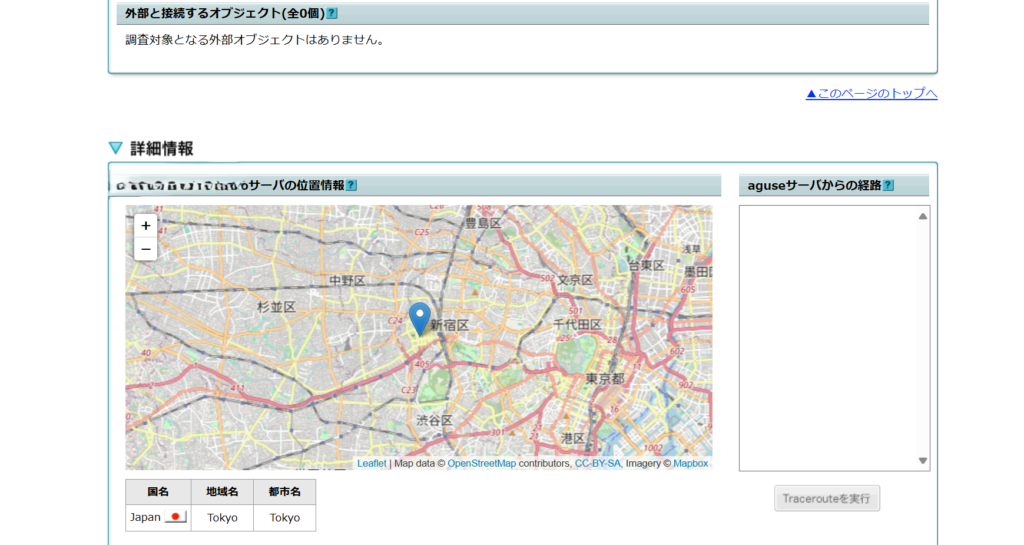1024x545 pixels.
Task: Click the 台東区 label on the map
Action: click(x=646, y=266)
